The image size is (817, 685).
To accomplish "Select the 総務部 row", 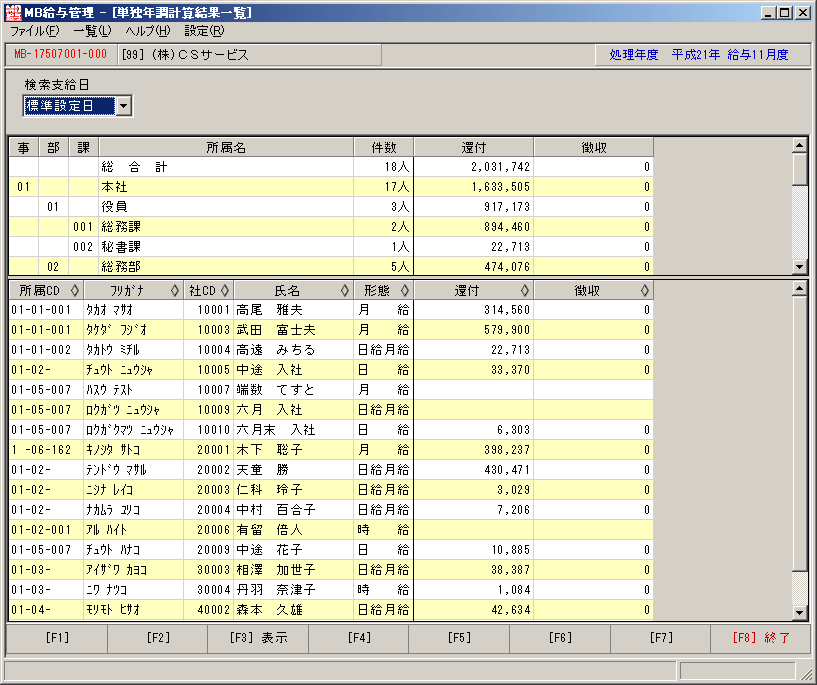I will 331,267.
